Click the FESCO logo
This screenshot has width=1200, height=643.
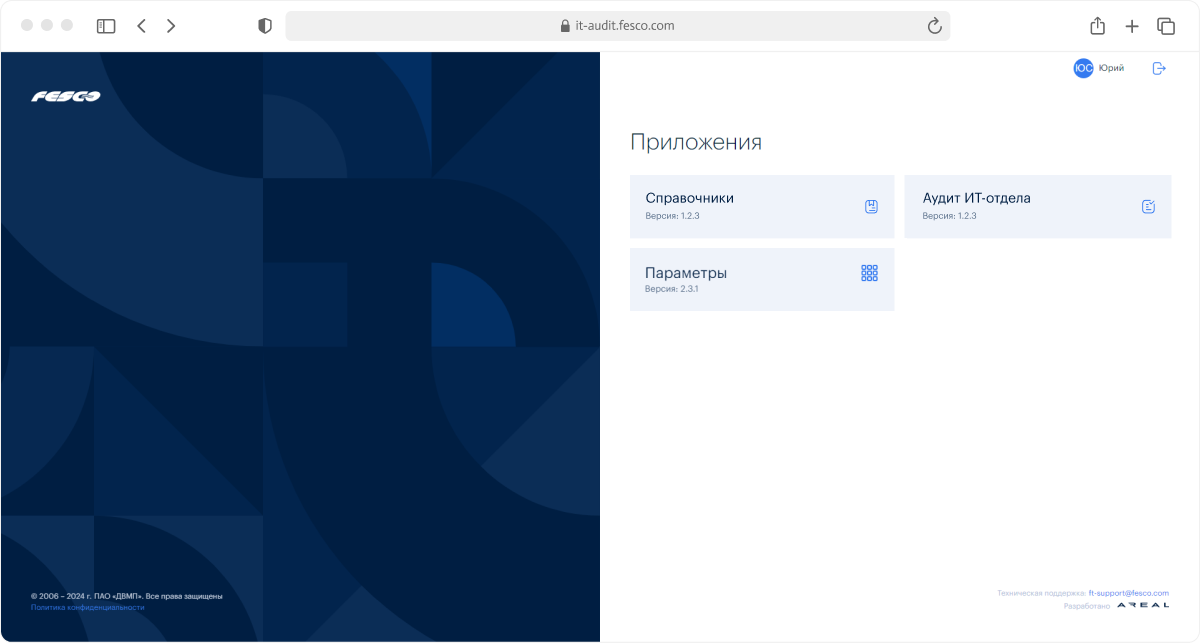[x=66, y=97]
